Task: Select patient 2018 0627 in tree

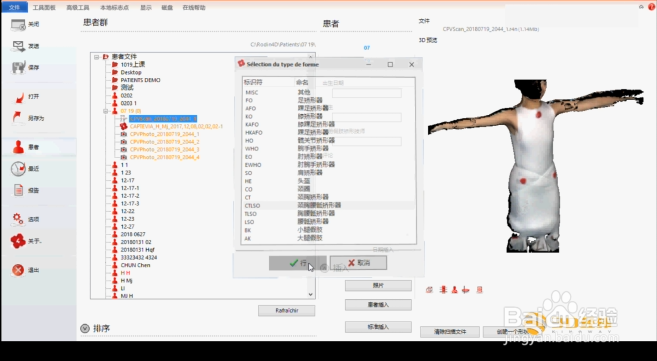Action: tap(133, 235)
